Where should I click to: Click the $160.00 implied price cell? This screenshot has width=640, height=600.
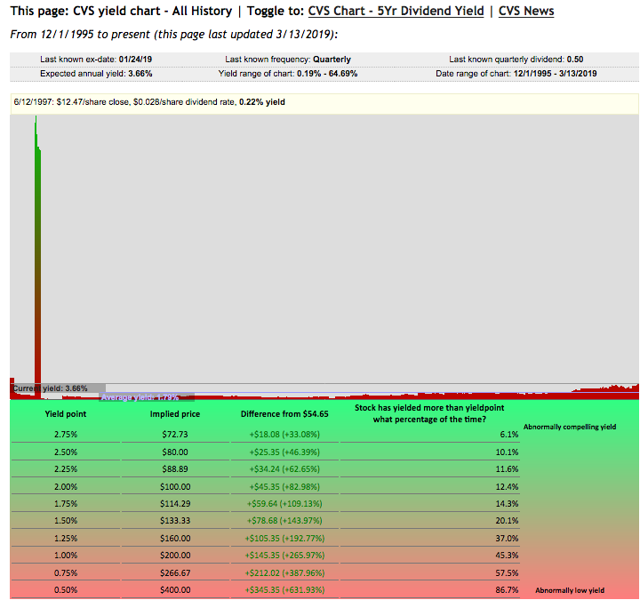(x=175, y=538)
